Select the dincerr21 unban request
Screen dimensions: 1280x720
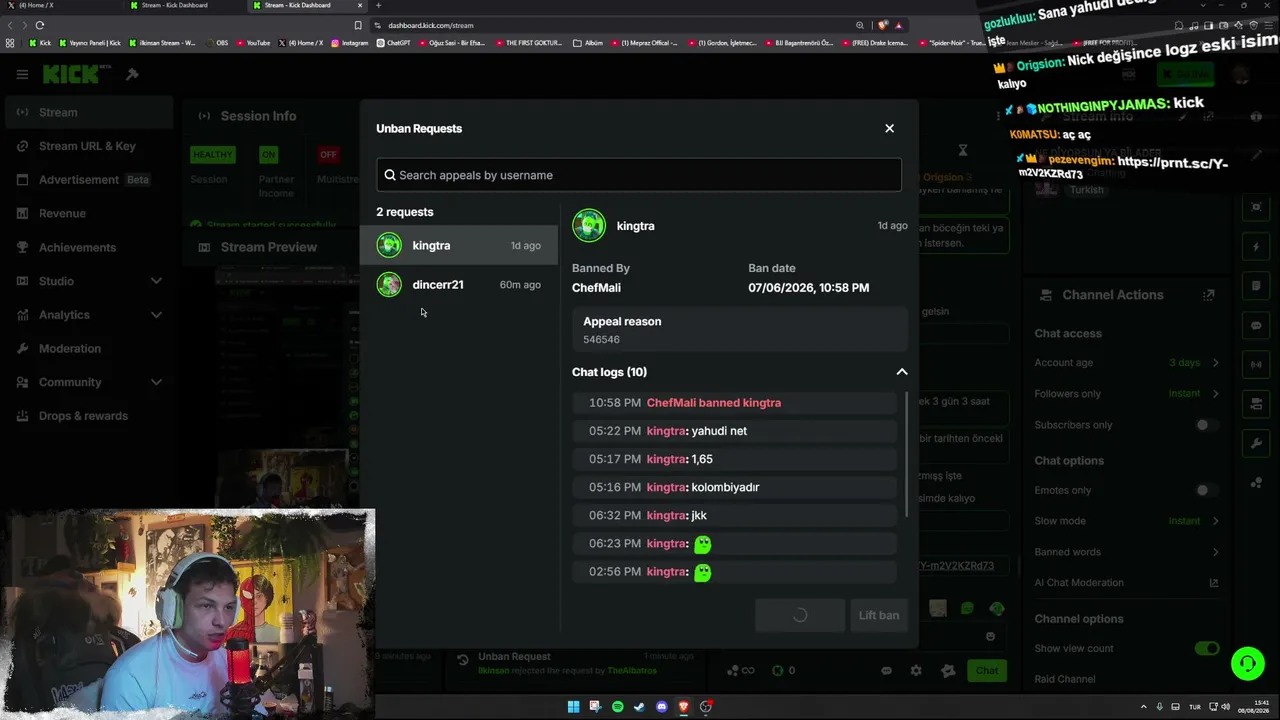(459, 284)
